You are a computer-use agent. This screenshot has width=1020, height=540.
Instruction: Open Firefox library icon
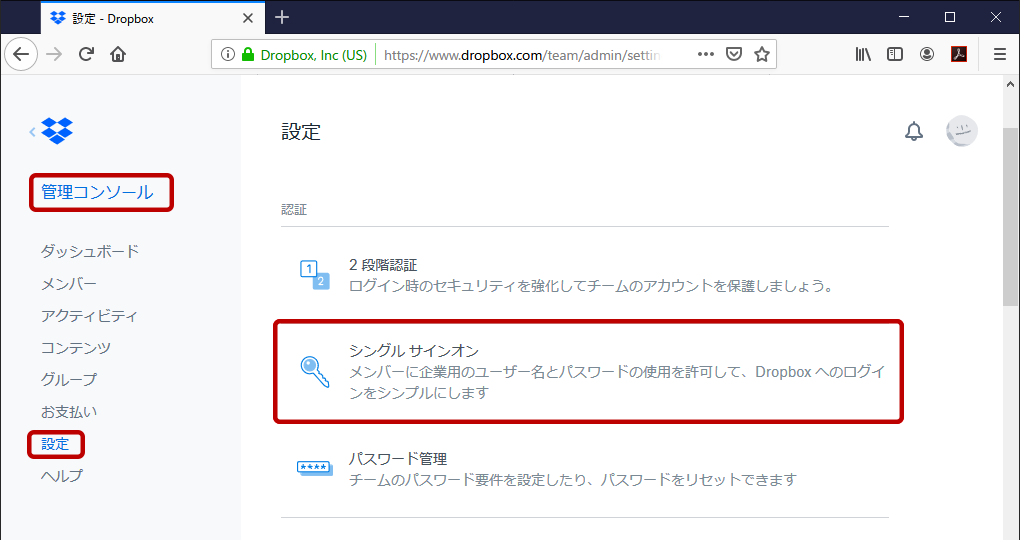coord(863,54)
